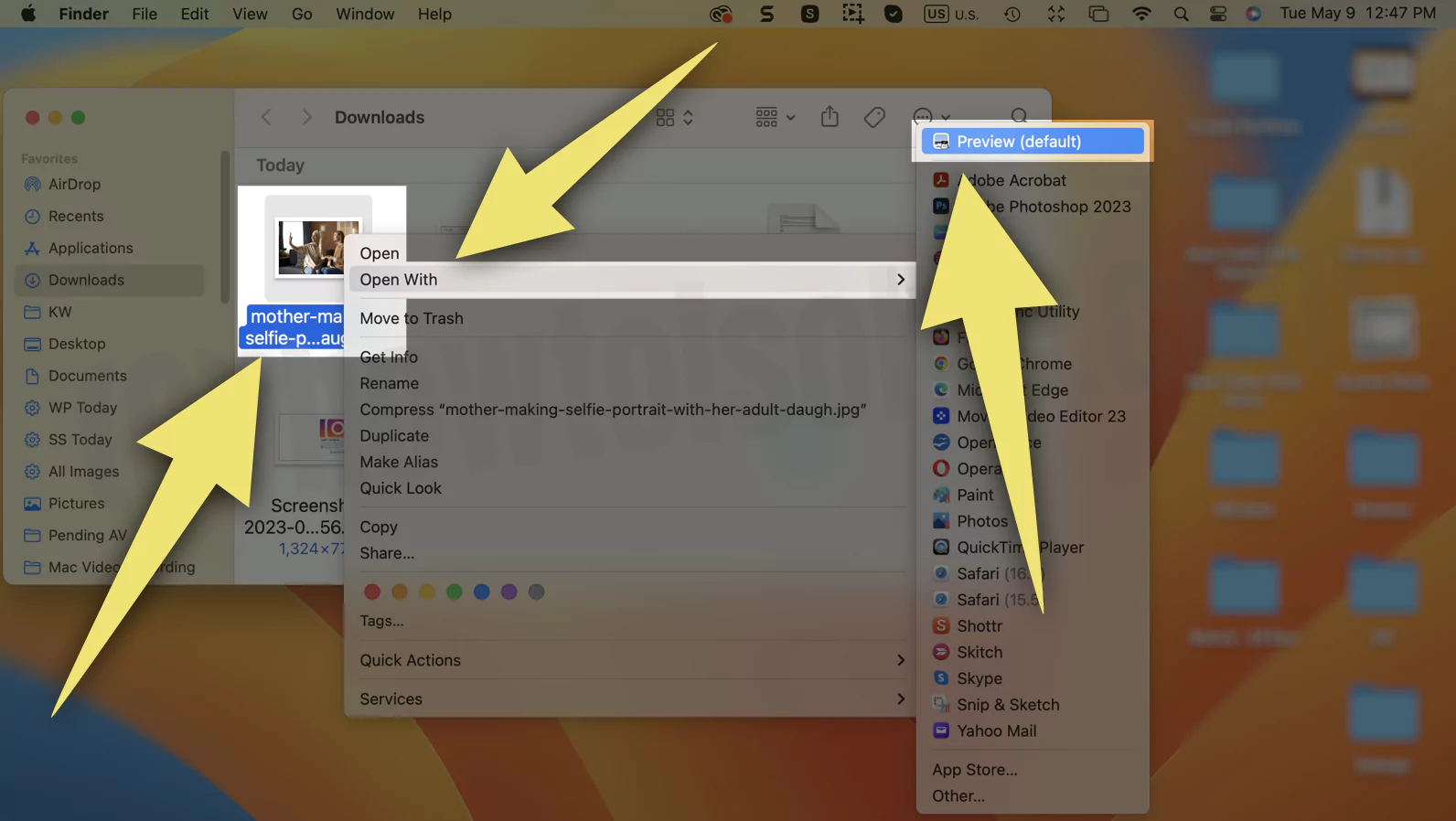Switch U.S. input source menu
1456x821 pixels.
pos(951,14)
